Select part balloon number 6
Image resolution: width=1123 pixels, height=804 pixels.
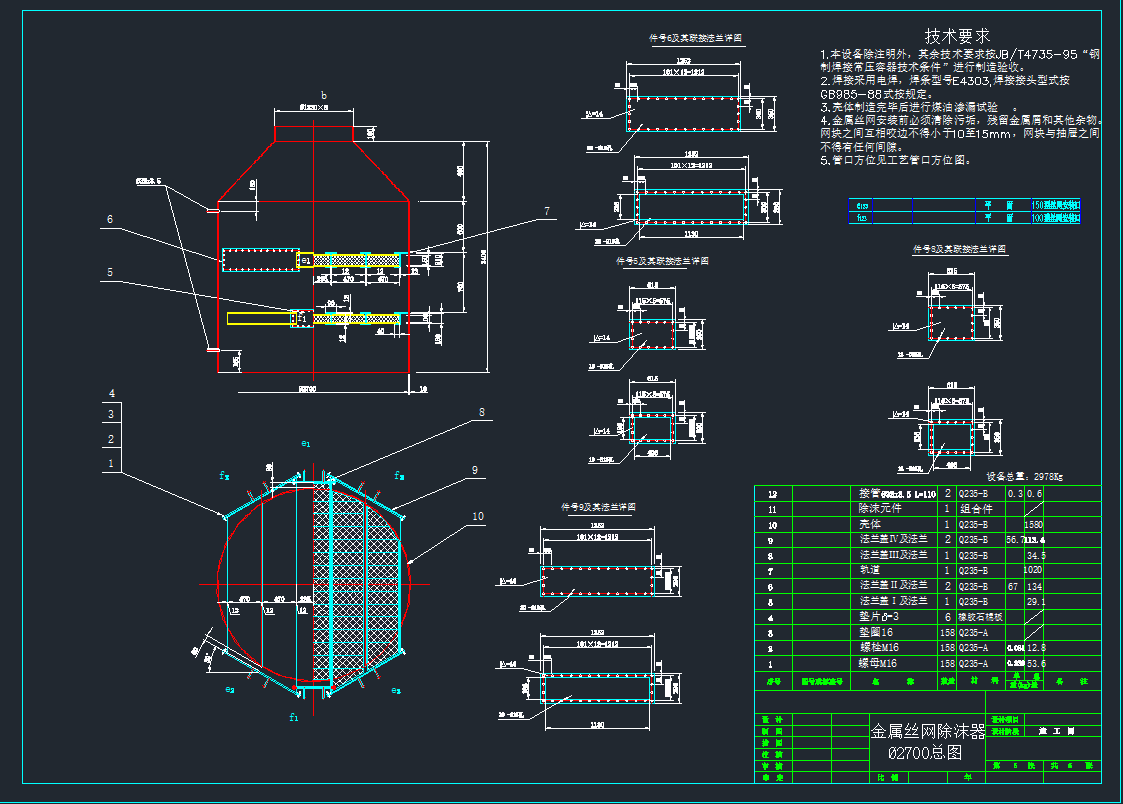click(110, 219)
